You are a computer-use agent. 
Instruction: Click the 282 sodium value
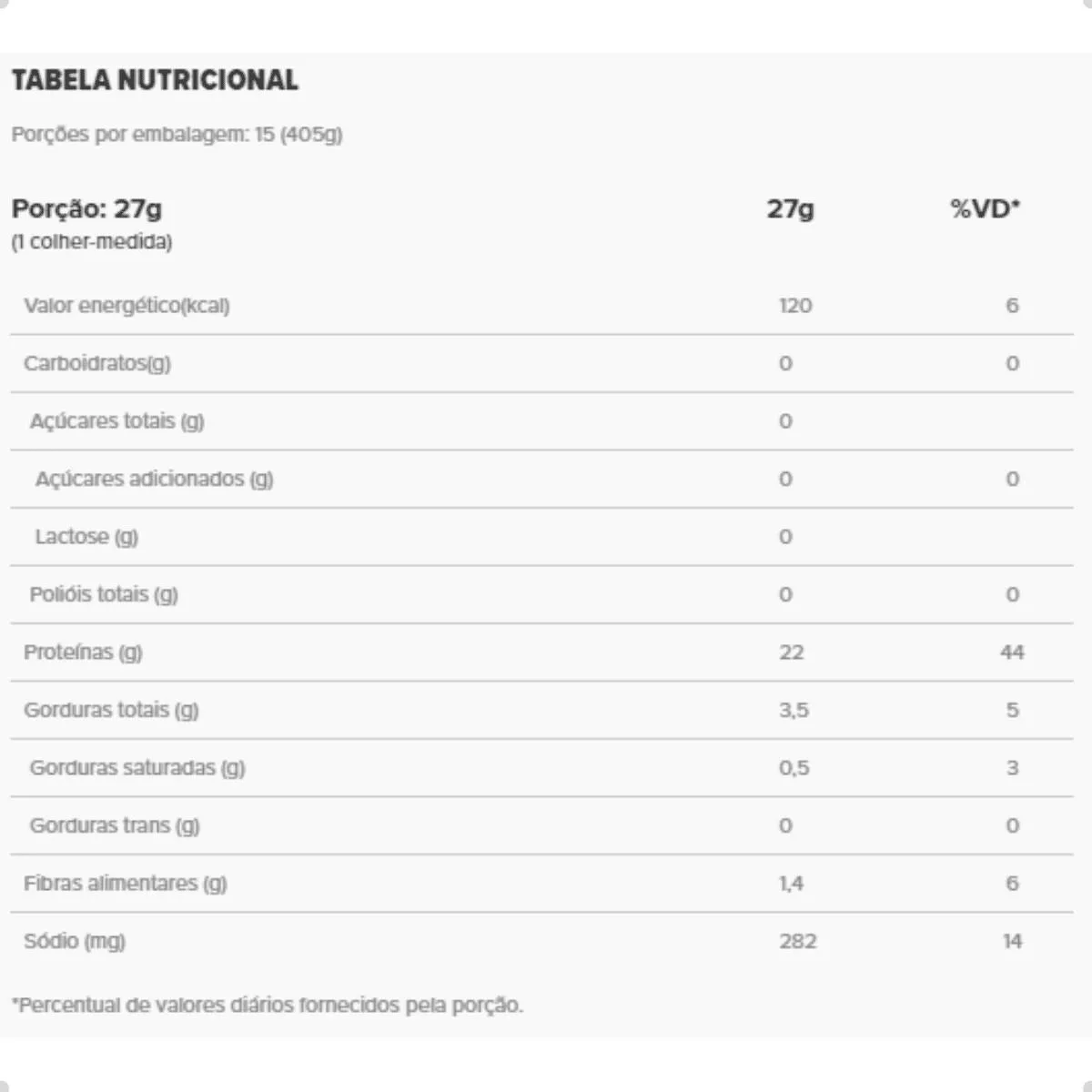click(797, 941)
